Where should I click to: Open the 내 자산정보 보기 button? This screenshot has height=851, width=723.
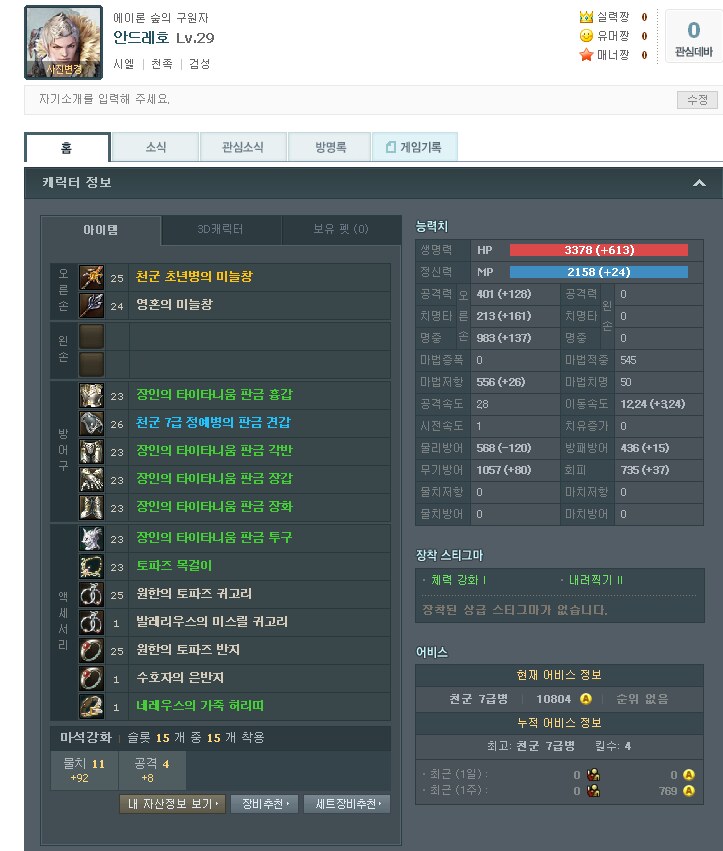click(172, 804)
